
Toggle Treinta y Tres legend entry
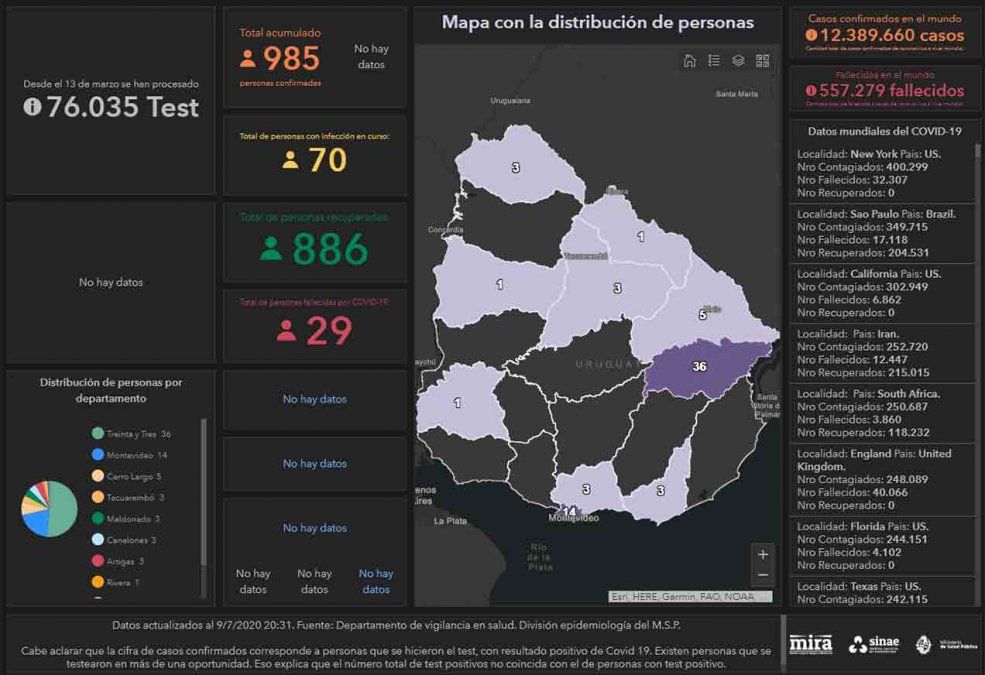click(x=132, y=434)
